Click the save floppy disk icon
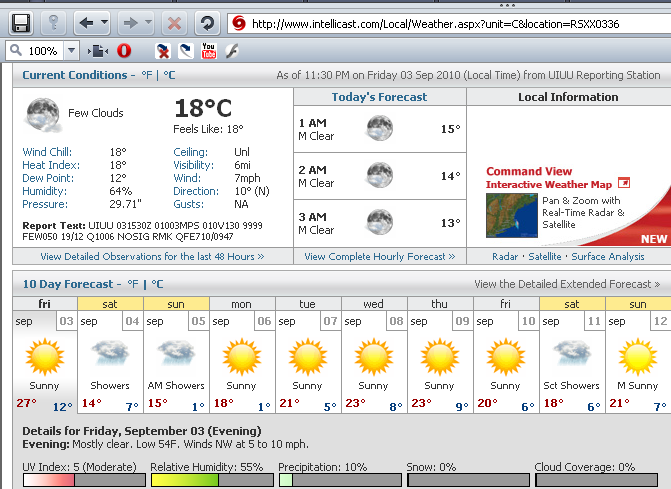Image resolution: width=671 pixels, height=489 pixels. click(21, 22)
